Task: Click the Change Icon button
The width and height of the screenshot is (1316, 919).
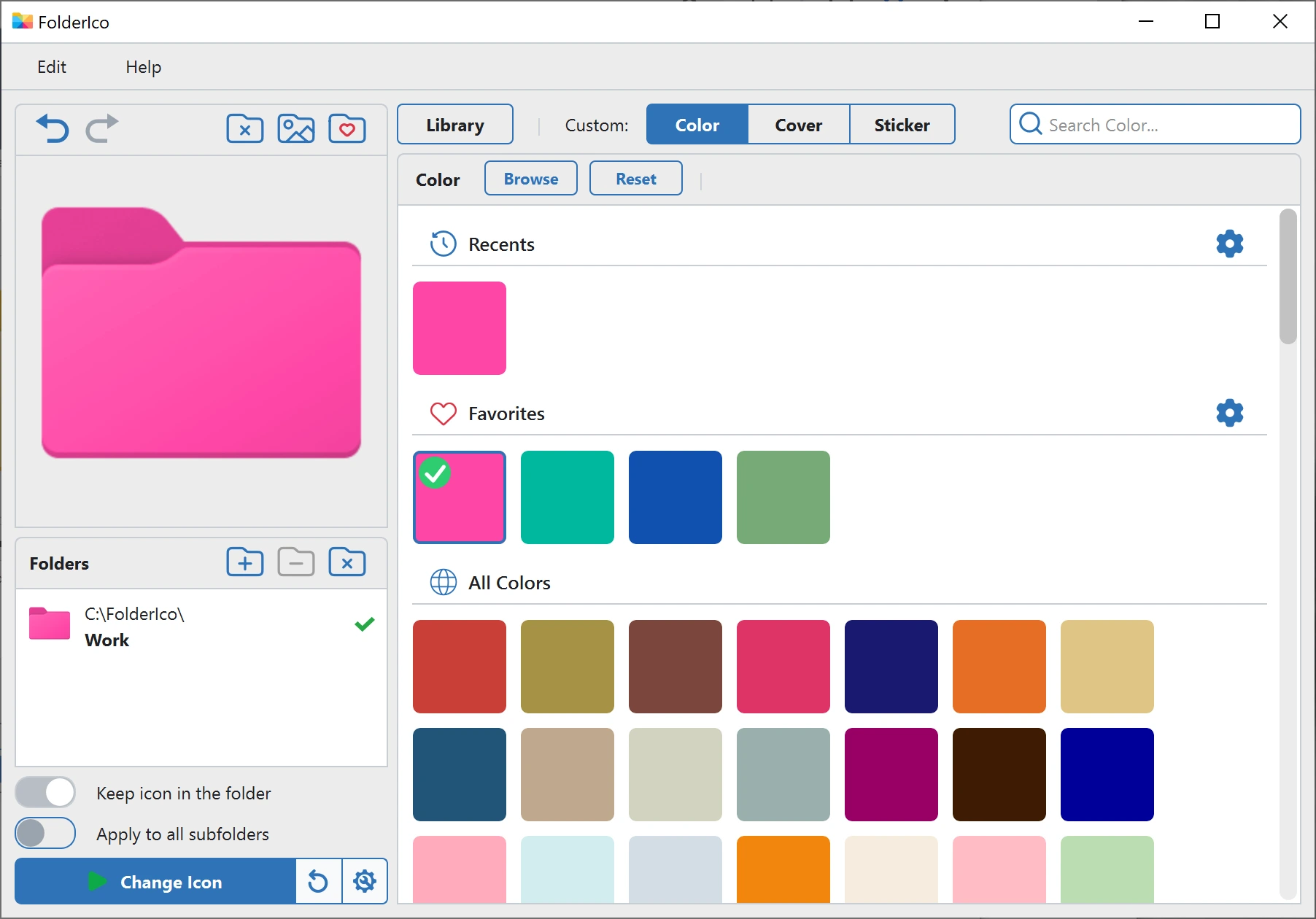Action: coord(155,881)
